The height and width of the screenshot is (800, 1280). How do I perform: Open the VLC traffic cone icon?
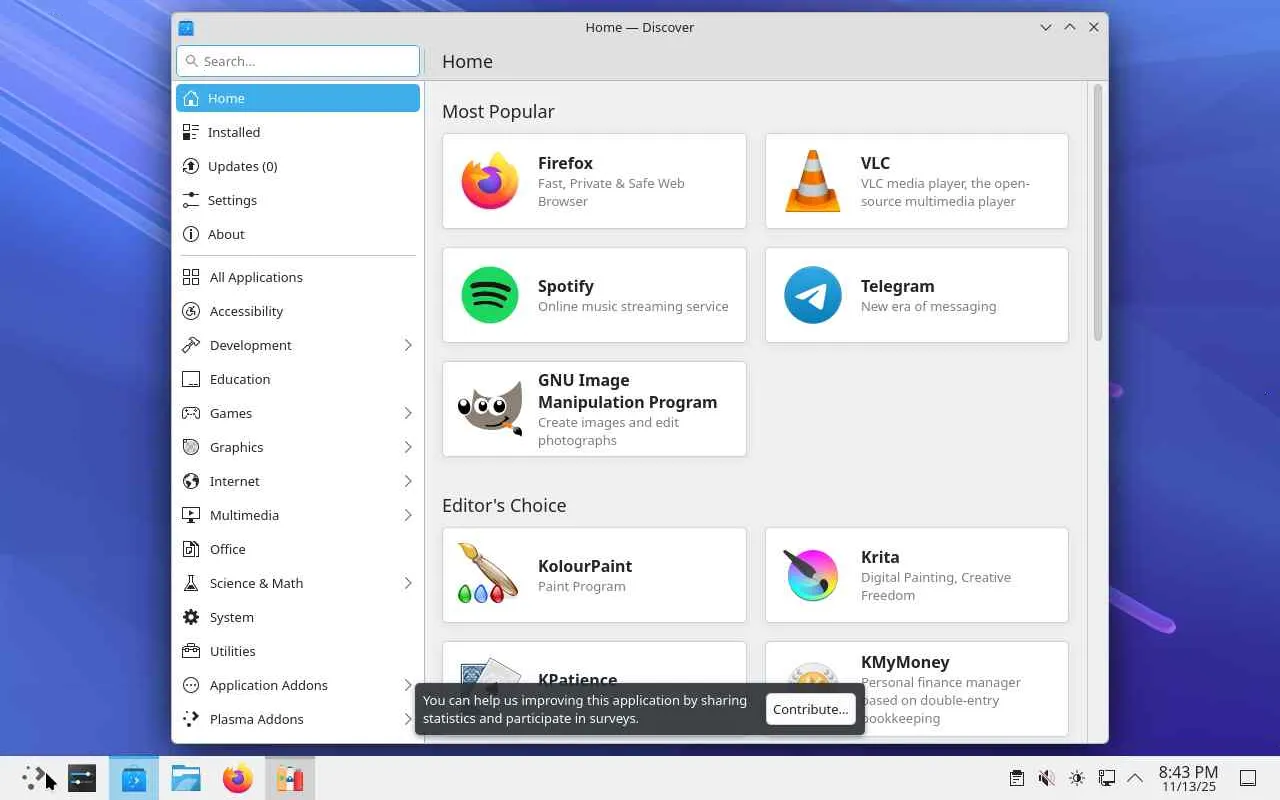(x=813, y=181)
